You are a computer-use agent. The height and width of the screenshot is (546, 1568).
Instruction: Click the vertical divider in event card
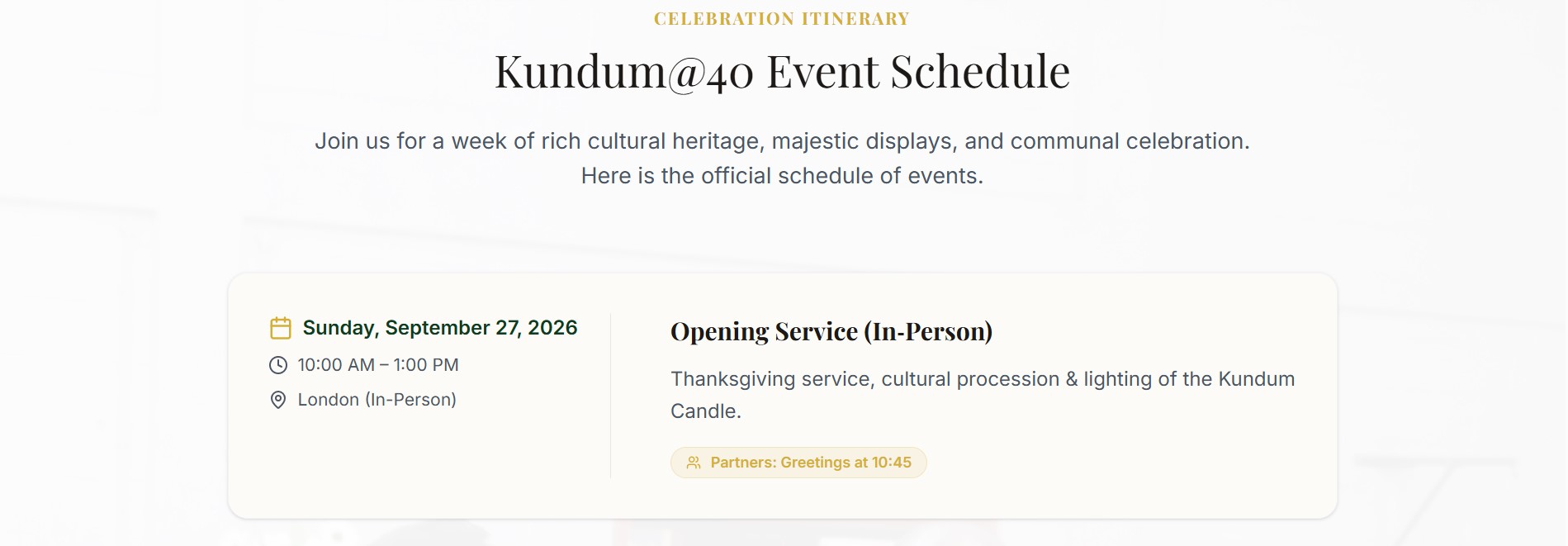click(610, 396)
